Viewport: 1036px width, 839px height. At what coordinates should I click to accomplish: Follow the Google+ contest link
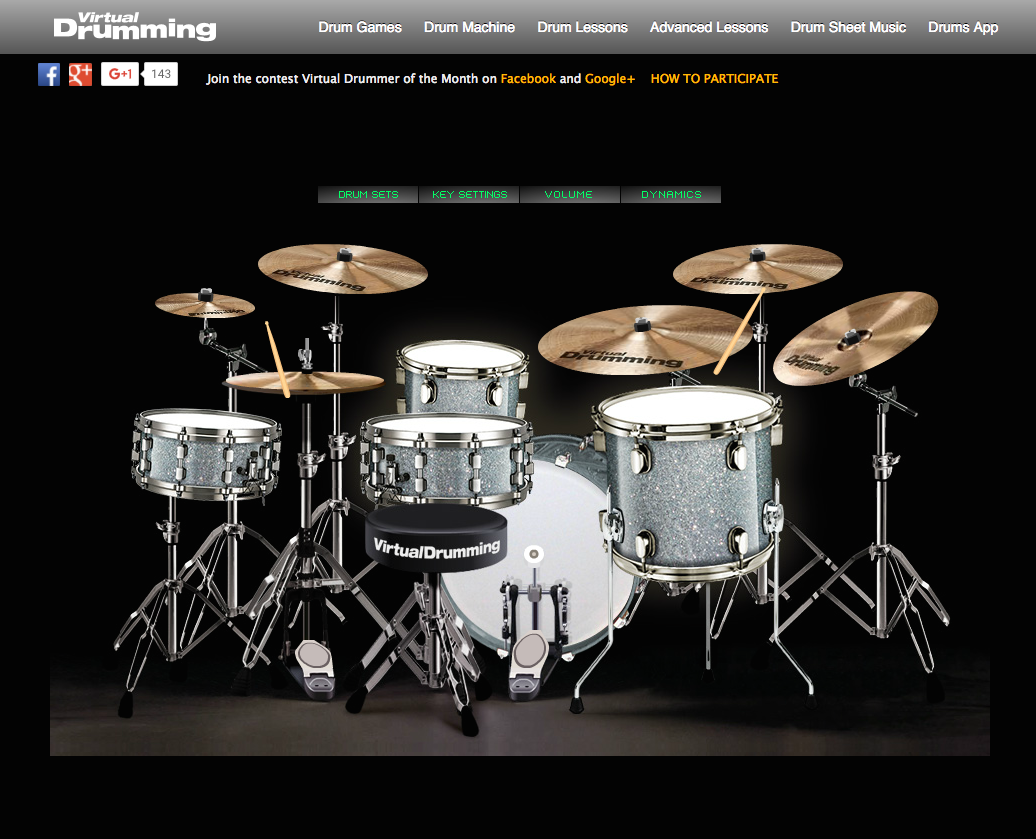[x=610, y=79]
